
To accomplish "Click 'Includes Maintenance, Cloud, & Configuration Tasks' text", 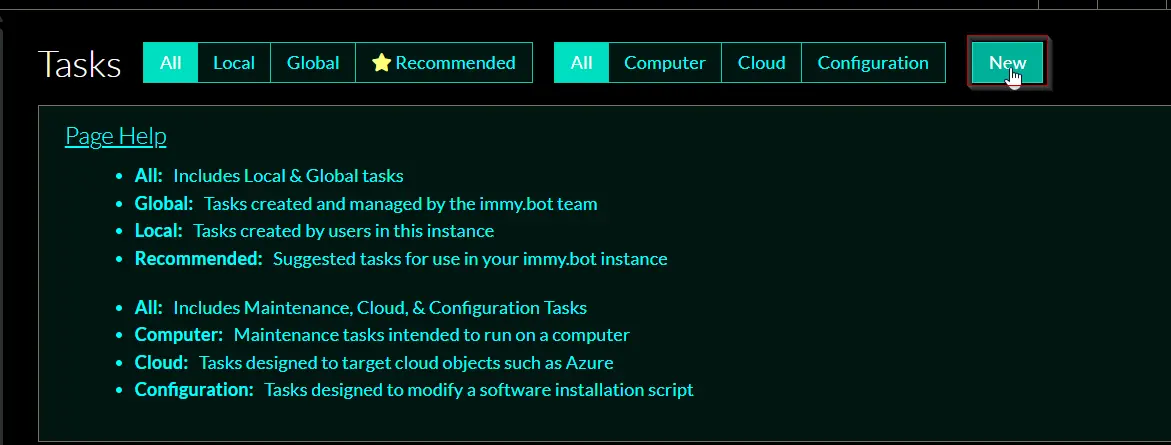I will [380, 308].
